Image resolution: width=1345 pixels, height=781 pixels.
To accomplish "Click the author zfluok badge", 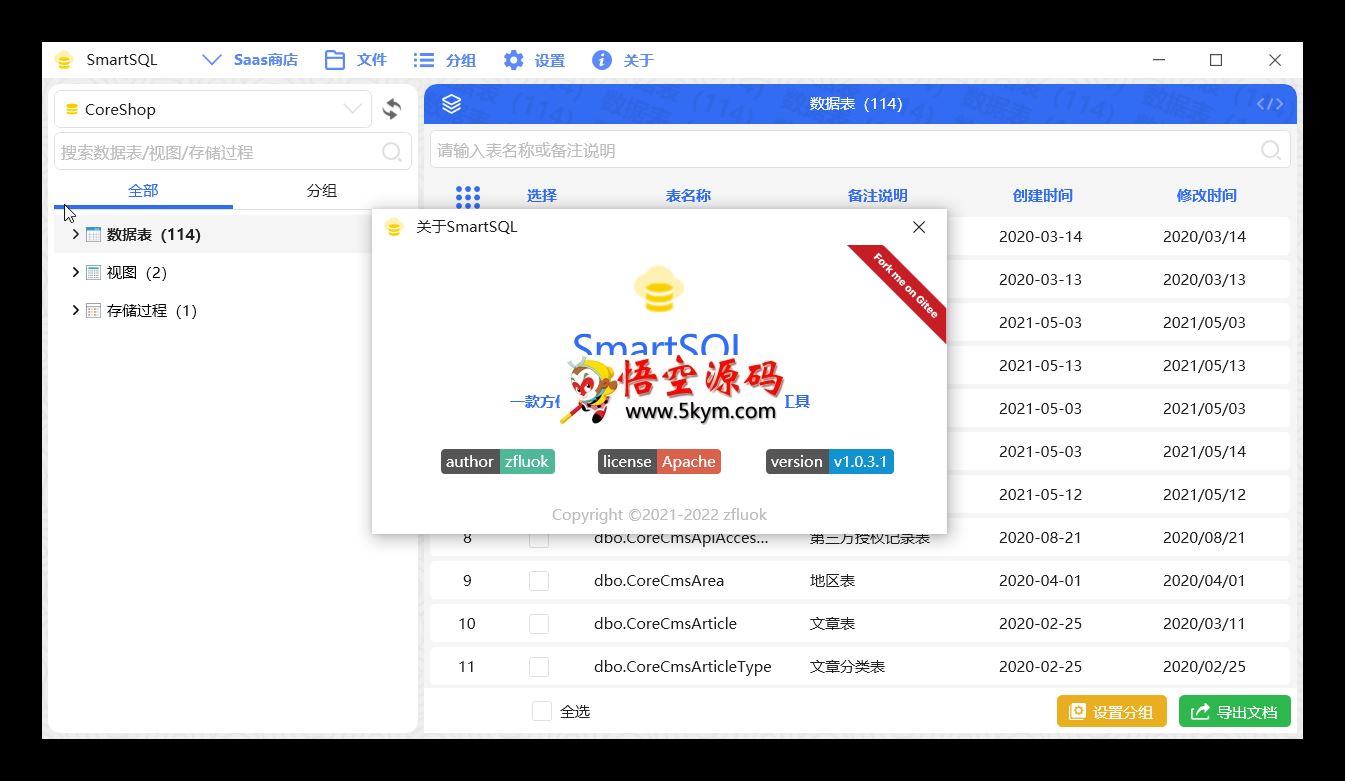I will 497,461.
